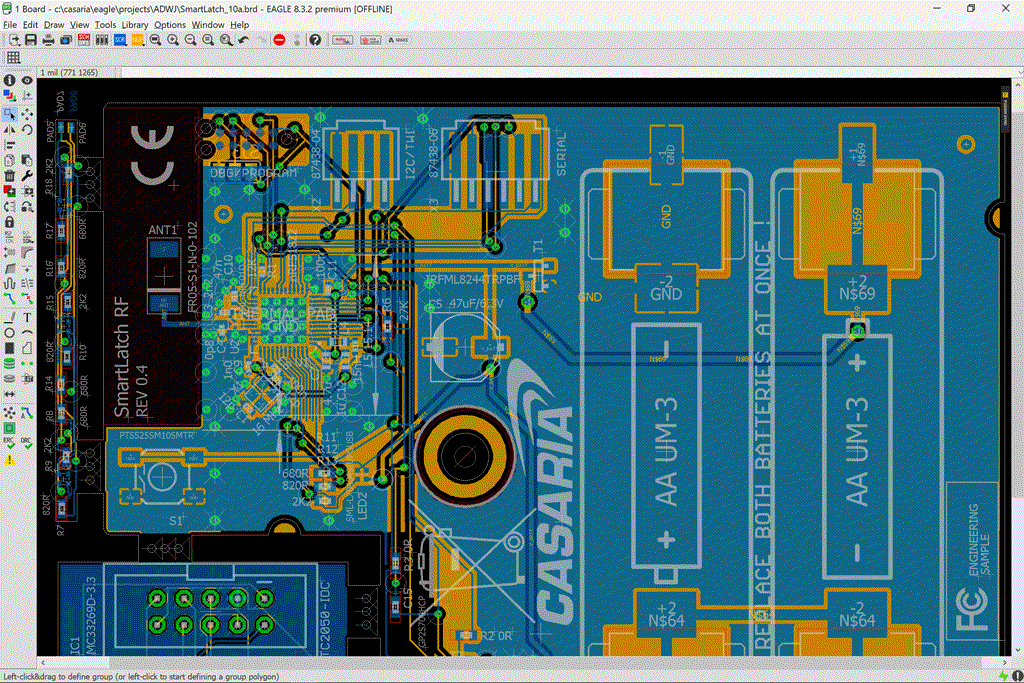The image size is (1024, 683).
Task: Click the Zoom to fit icon
Action: 155,40
